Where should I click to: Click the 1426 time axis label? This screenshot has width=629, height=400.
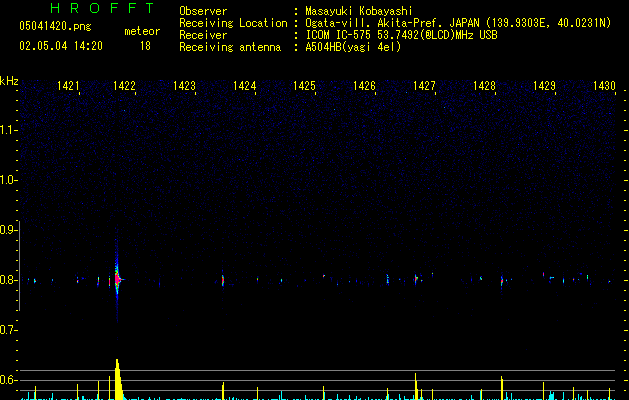(364, 86)
